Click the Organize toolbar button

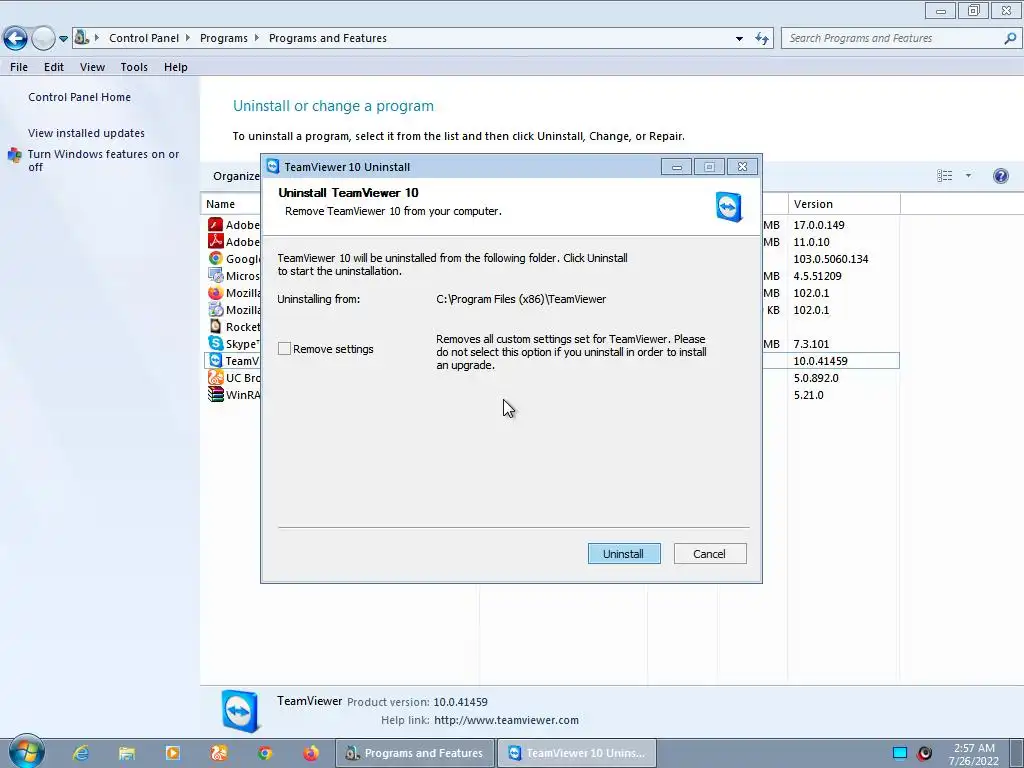236,176
